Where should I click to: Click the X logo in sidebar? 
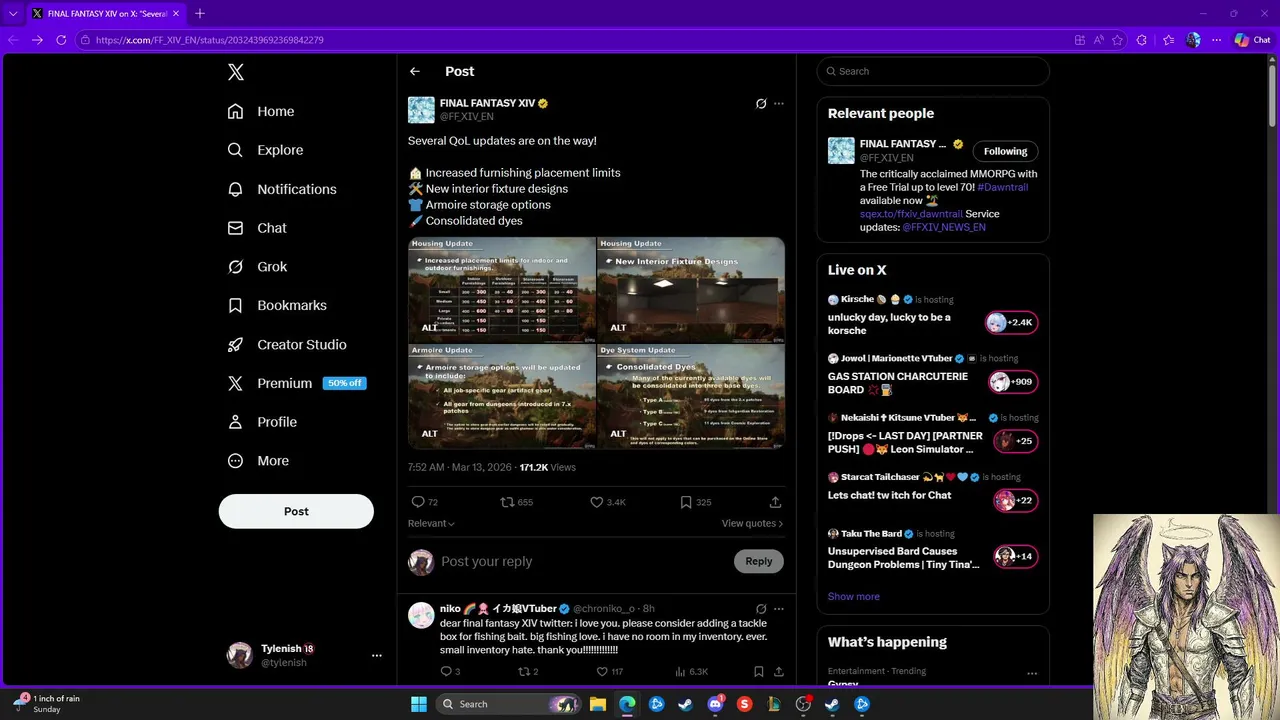point(236,72)
